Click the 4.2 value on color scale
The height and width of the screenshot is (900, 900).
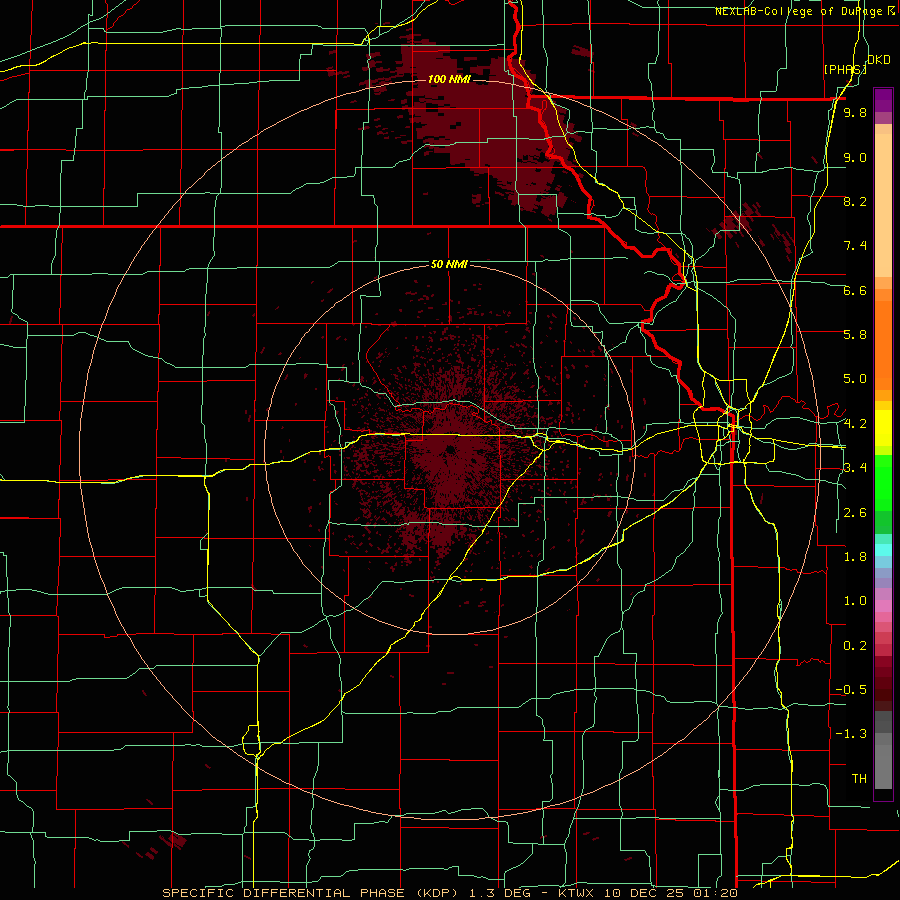tap(855, 424)
